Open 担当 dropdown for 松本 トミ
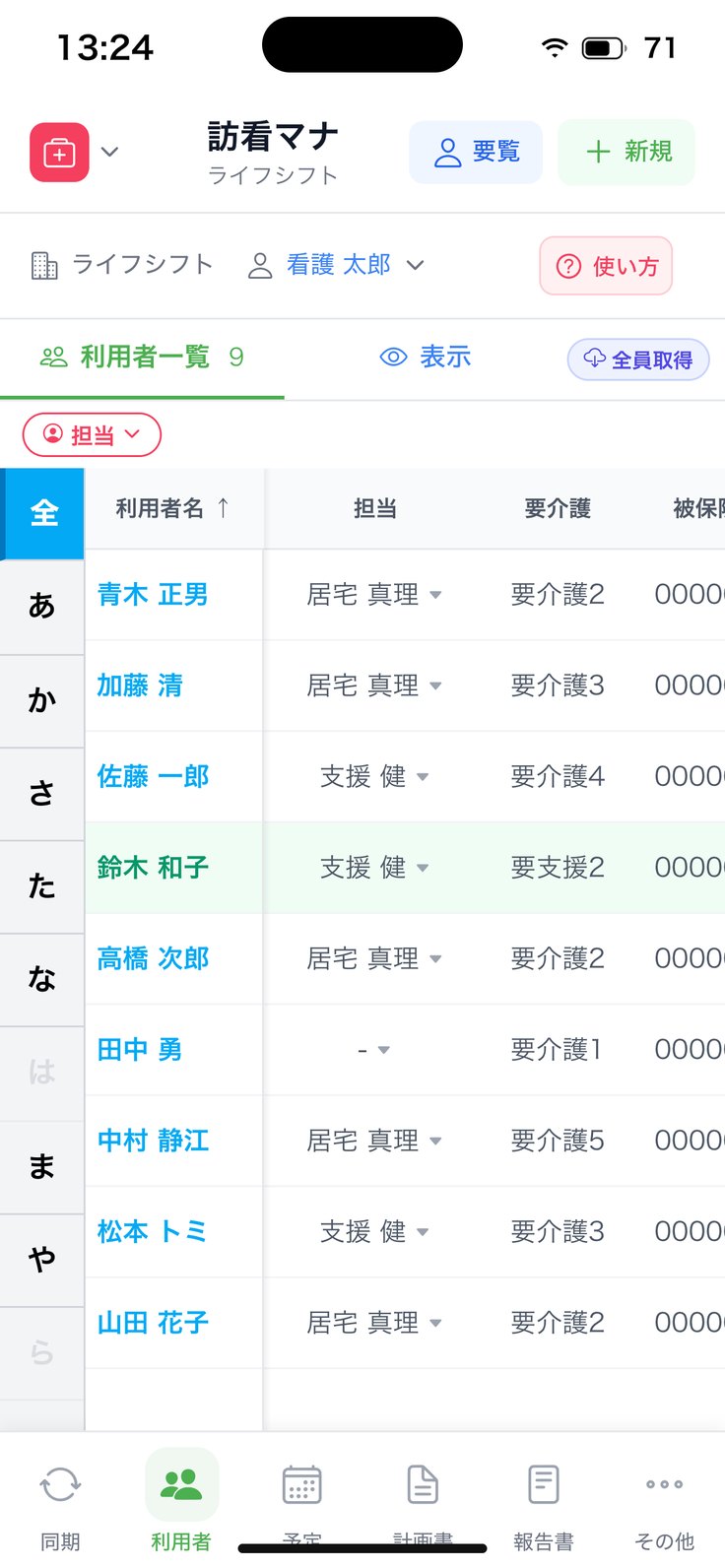Screen dimensions: 725x1568 (374, 1232)
